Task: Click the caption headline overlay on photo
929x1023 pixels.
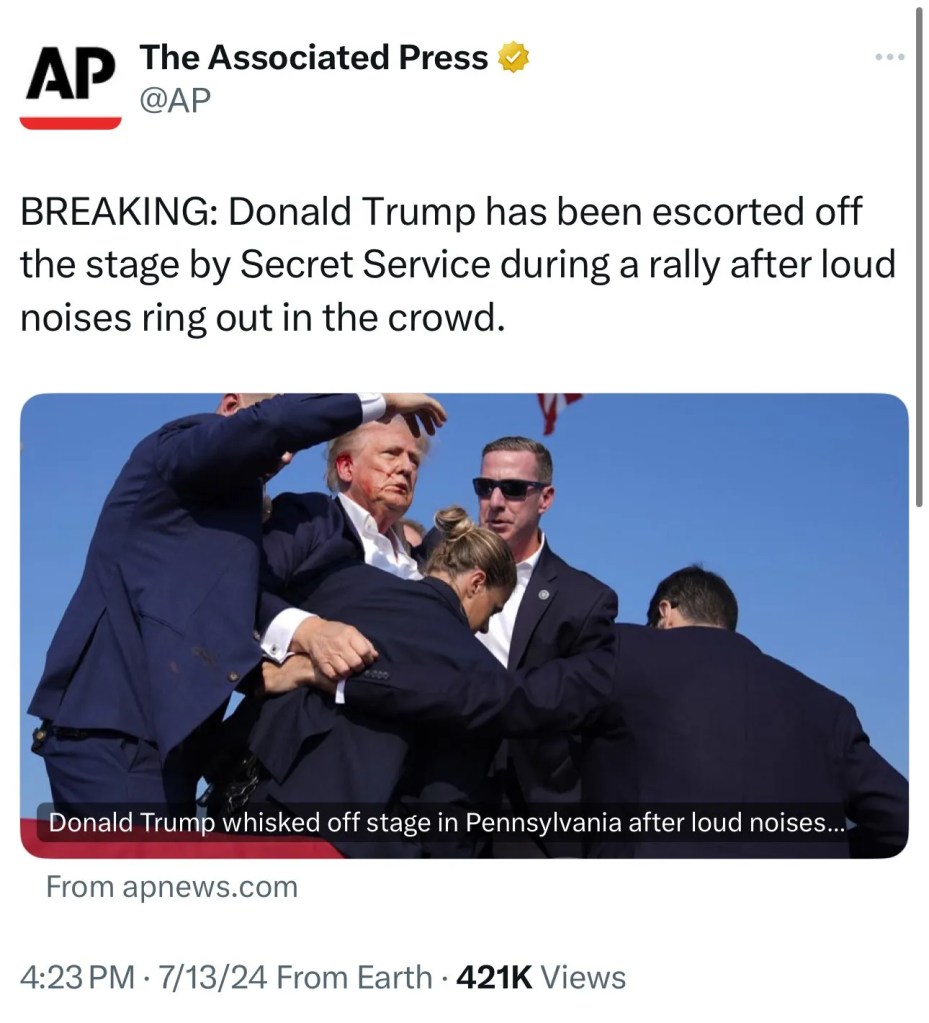Action: (440, 824)
